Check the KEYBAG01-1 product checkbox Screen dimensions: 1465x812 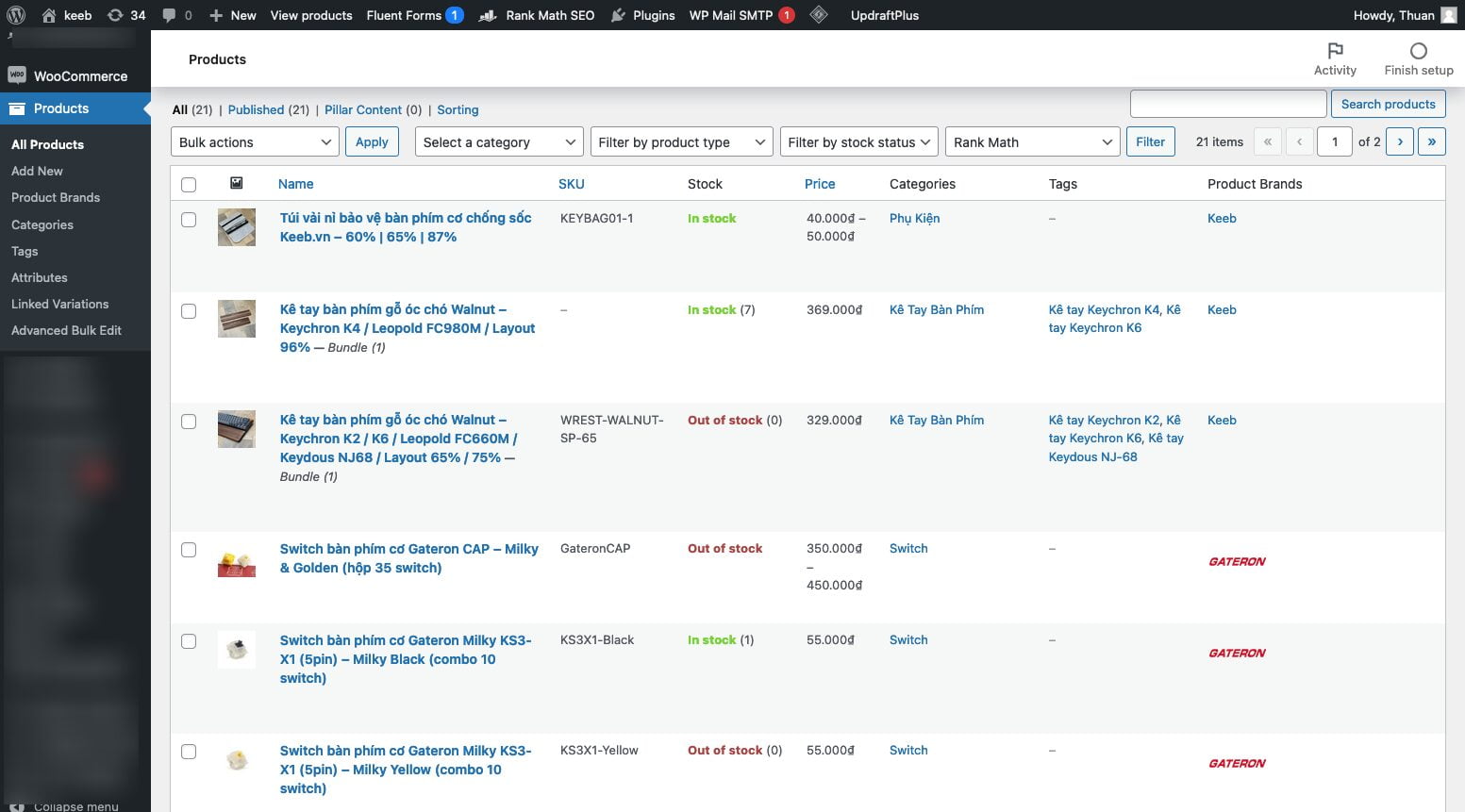tap(189, 220)
